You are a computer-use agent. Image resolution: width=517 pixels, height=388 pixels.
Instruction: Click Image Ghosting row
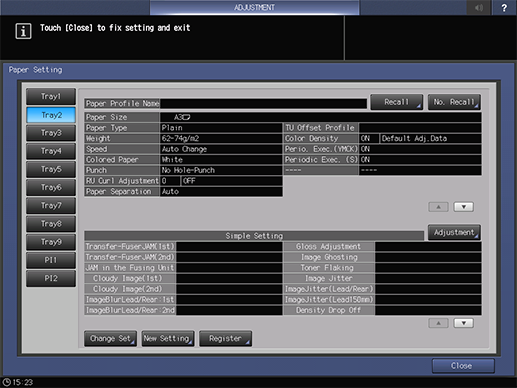[x=382, y=257]
